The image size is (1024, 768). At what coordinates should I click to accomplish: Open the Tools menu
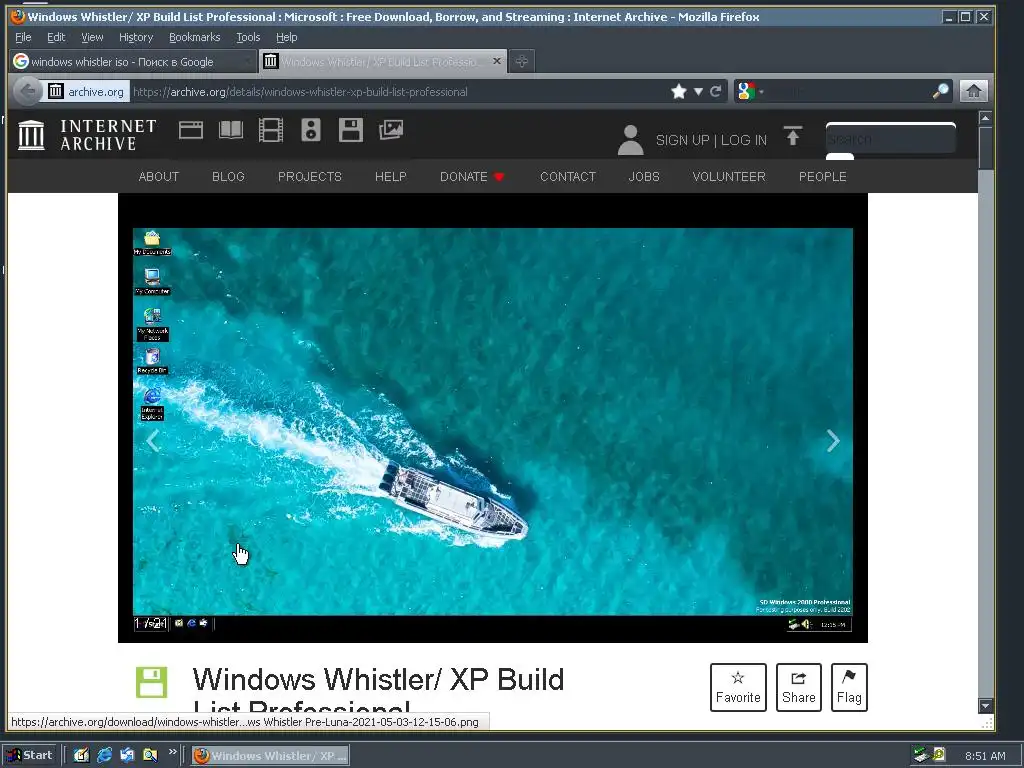(x=248, y=37)
